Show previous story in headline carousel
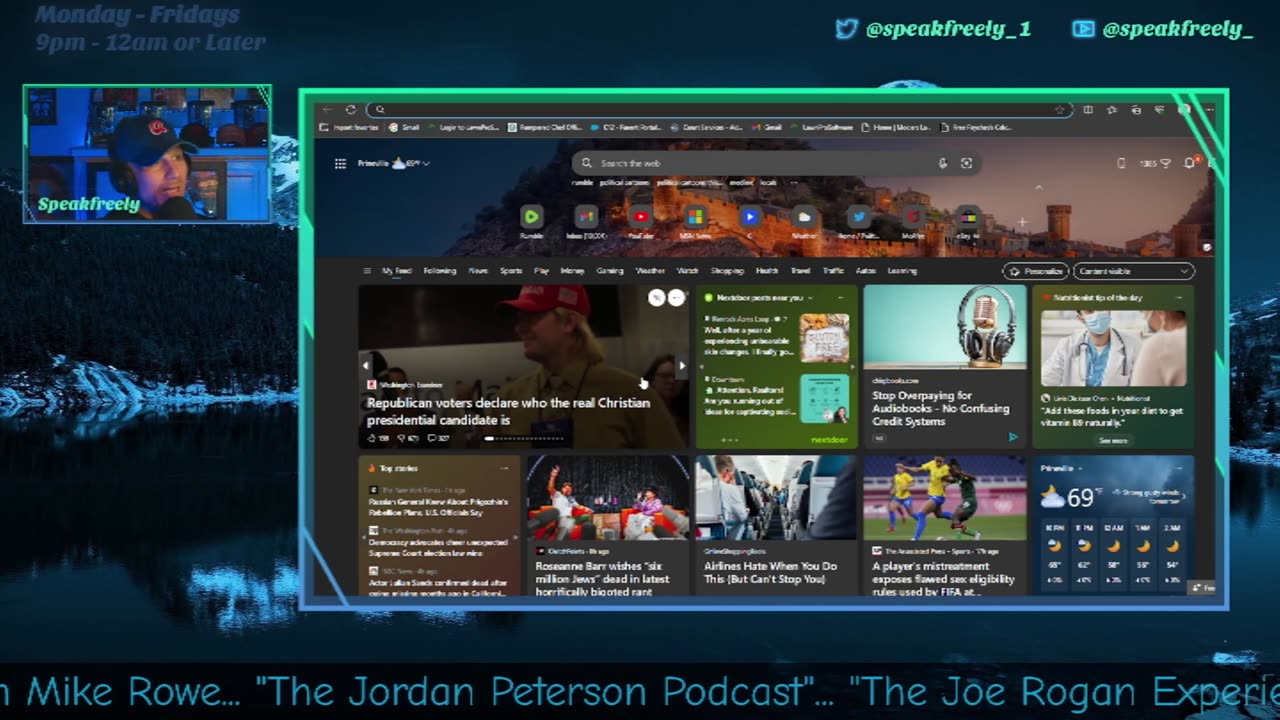1280x720 pixels. pyautogui.click(x=365, y=366)
